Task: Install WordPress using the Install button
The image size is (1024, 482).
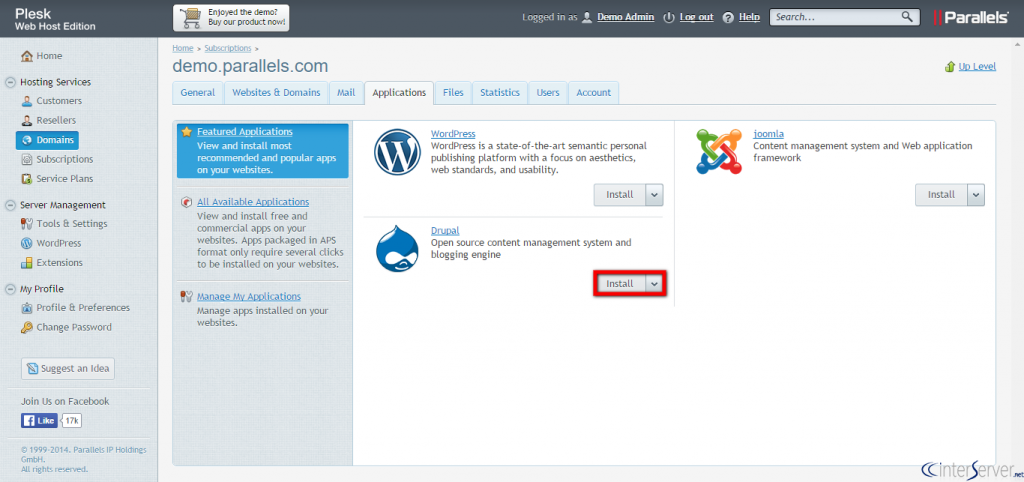Action: tap(620, 195)
